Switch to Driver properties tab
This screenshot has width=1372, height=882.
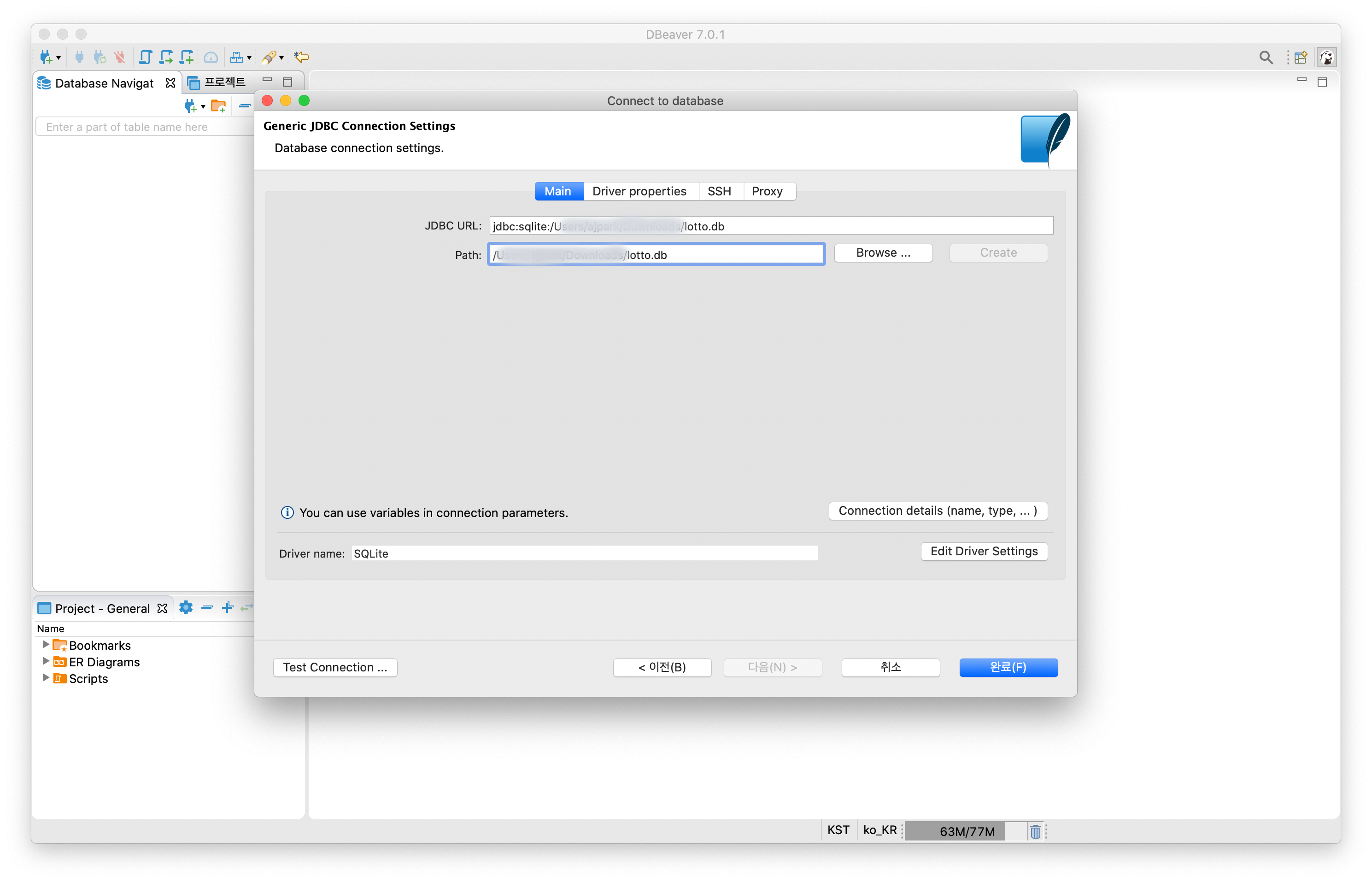pos(639,191)
